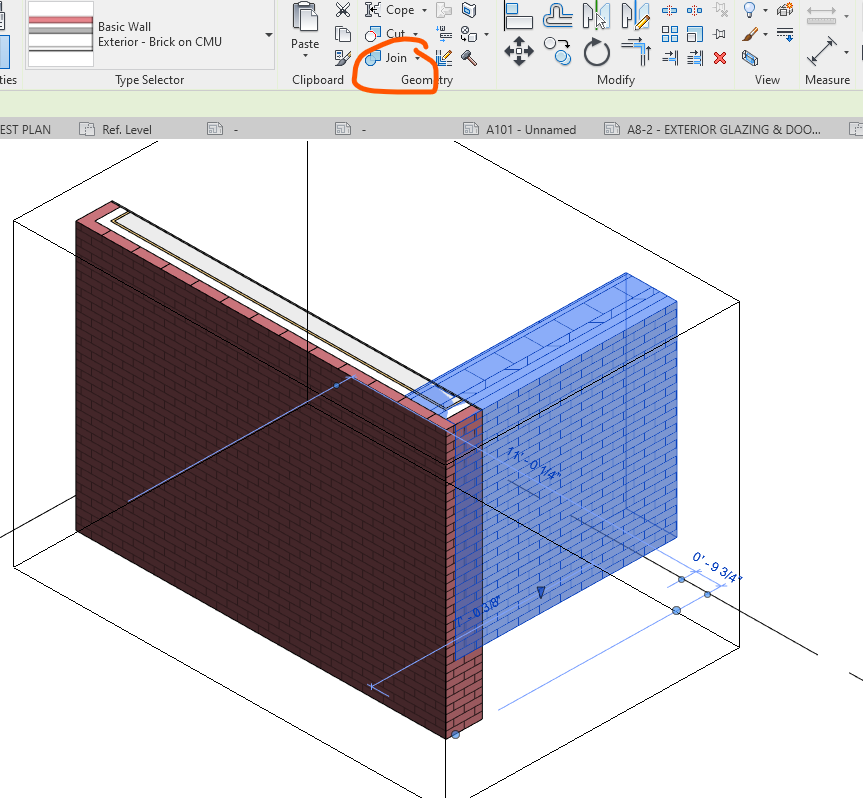Activate the Rotate tool

pyautogui.click(x=597, y=55)
